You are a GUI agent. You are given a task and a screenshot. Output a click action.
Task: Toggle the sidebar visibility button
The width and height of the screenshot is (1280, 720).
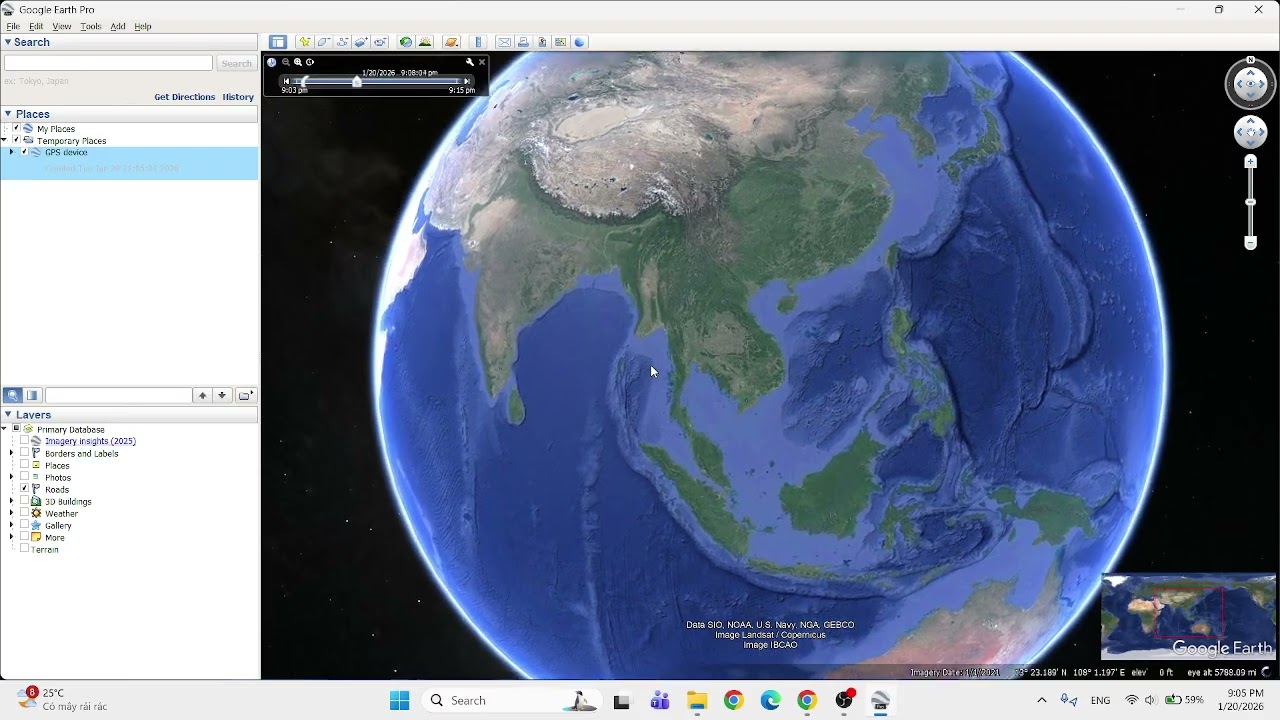[278, 42]
